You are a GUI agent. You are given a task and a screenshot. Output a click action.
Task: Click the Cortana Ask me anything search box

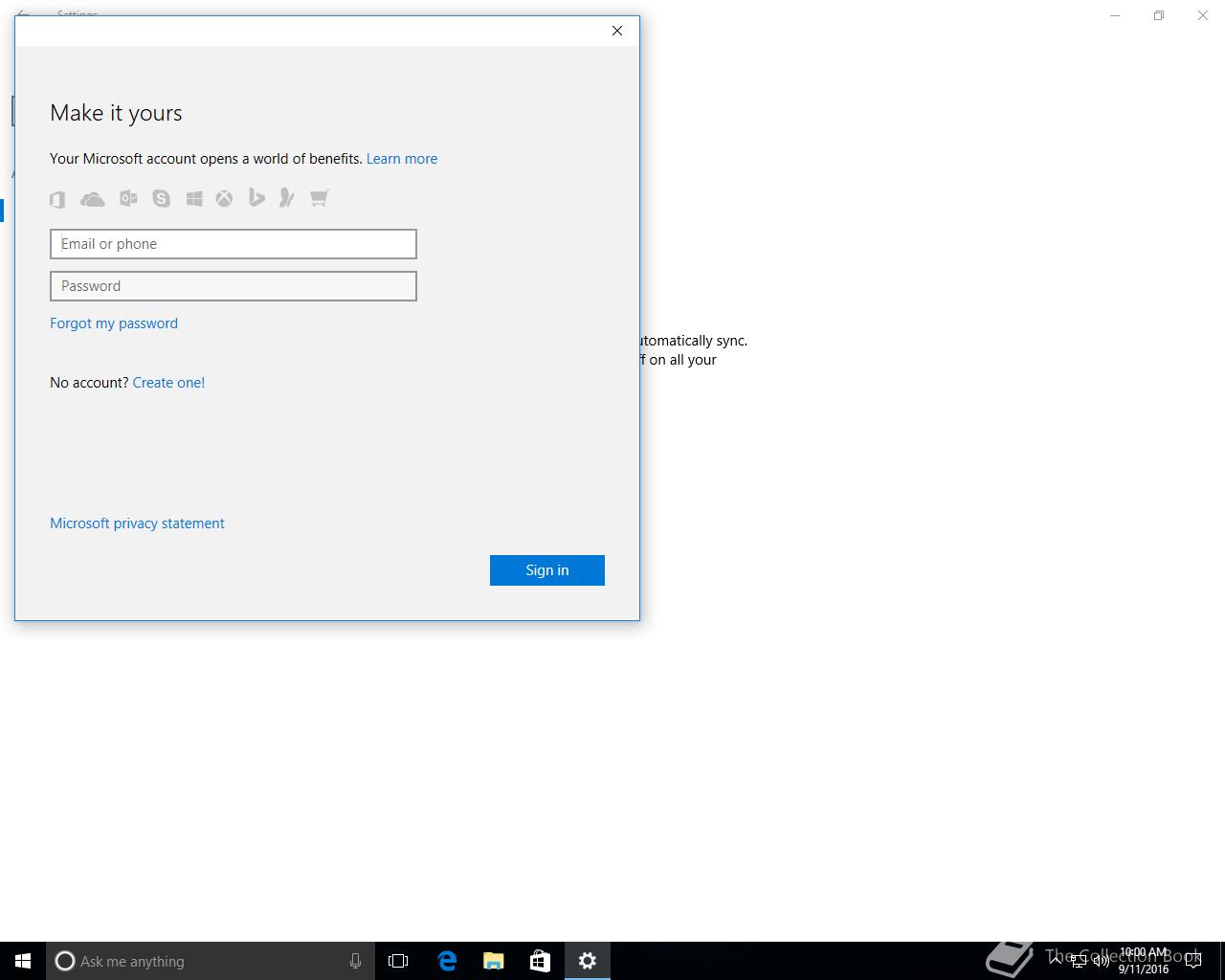pyautogui.click(x=211, y=961)
